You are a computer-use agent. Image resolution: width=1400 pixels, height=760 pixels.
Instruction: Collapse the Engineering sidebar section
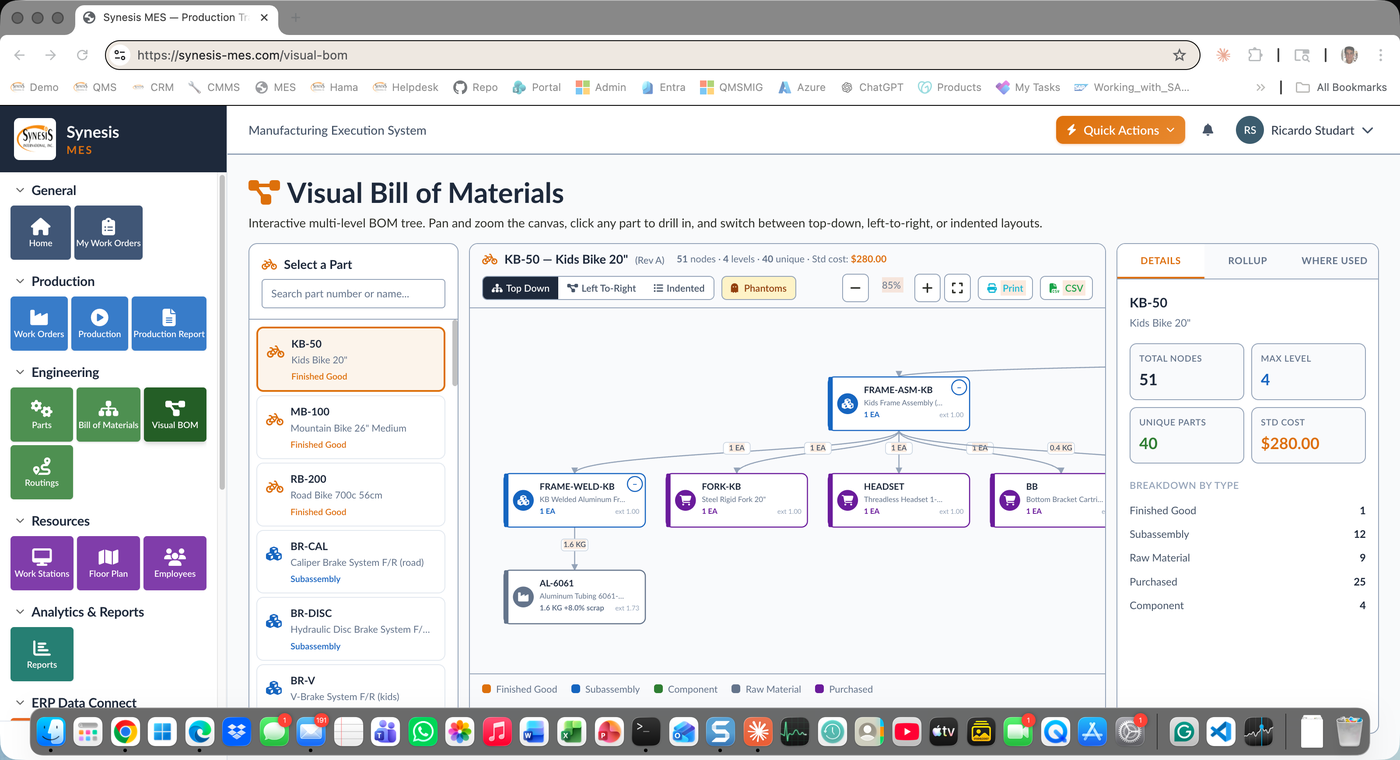point(56,372)
